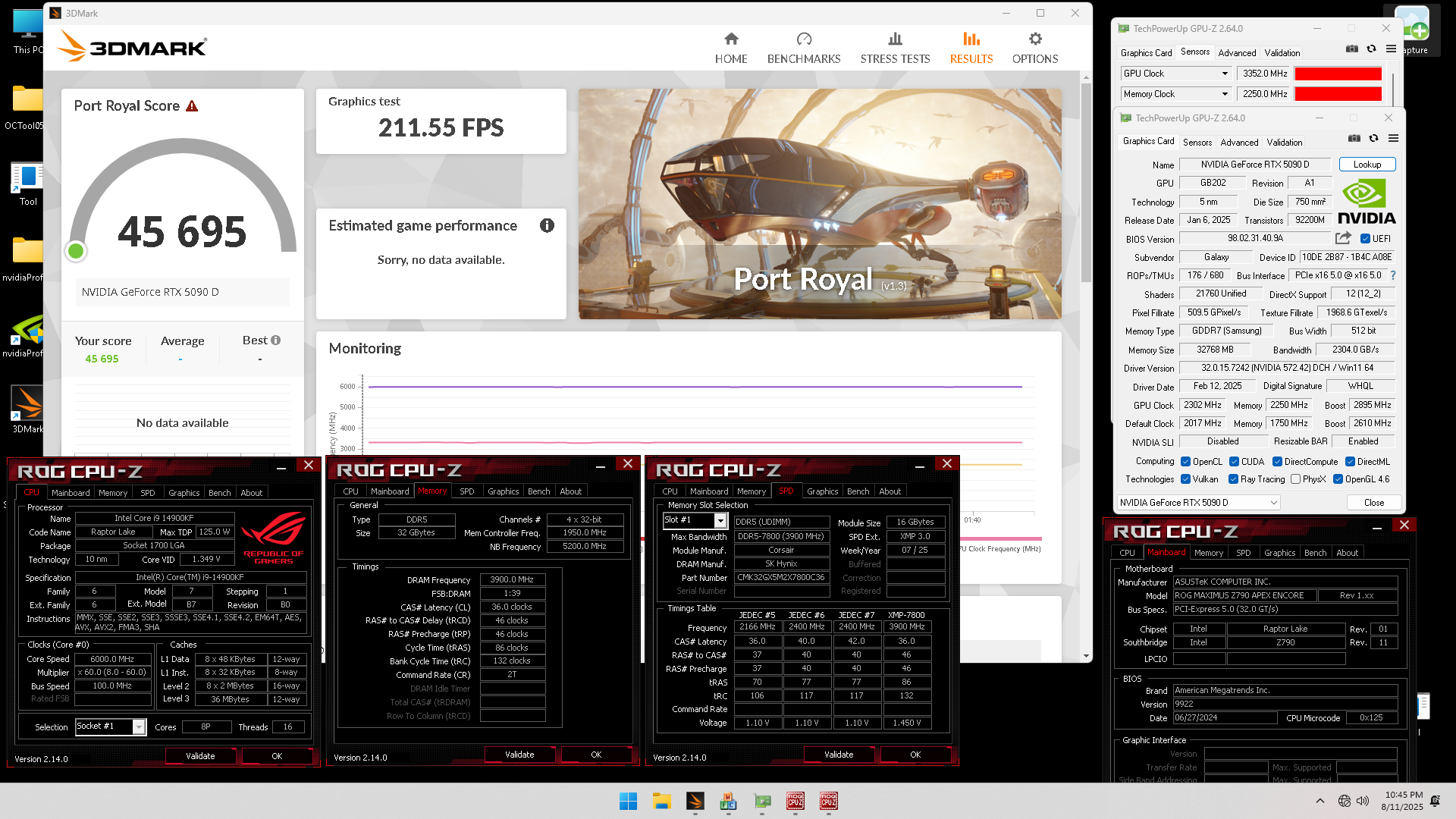Export BIOS using share arrow in GPU-Z

pos(1343,238)
